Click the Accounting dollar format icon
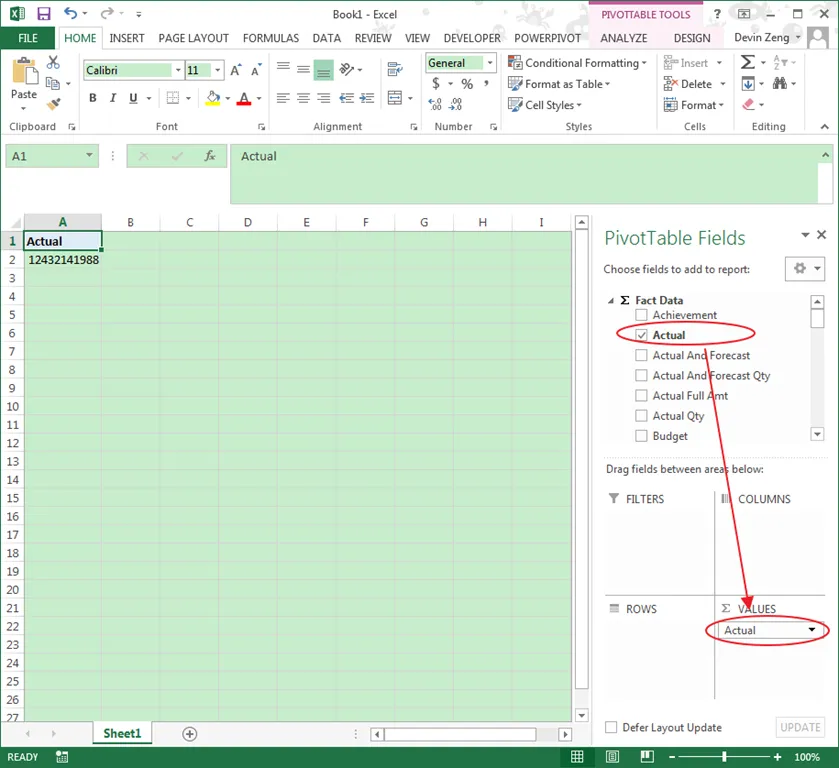 436,83
